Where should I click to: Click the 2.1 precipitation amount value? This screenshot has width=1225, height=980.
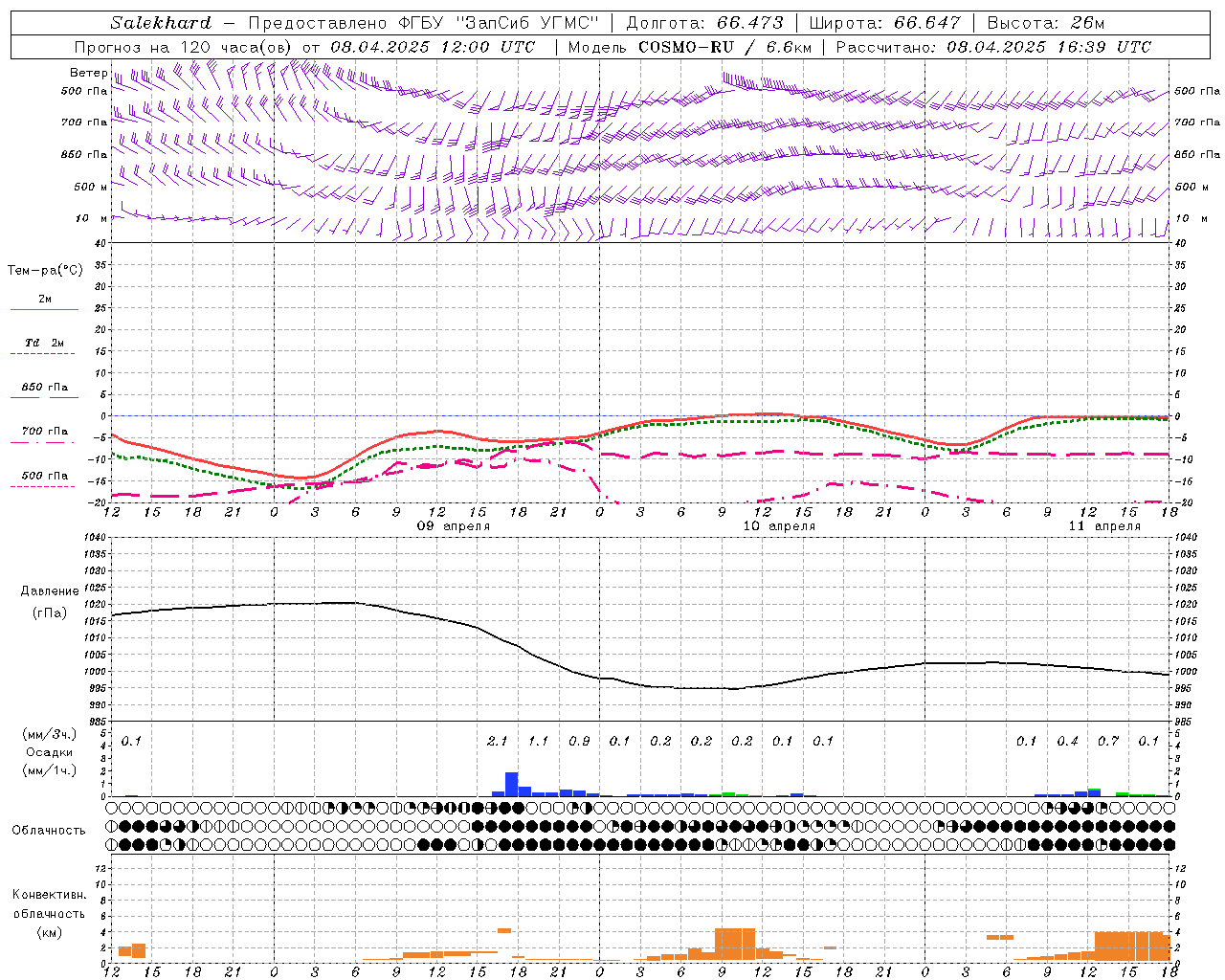[497, 741]
